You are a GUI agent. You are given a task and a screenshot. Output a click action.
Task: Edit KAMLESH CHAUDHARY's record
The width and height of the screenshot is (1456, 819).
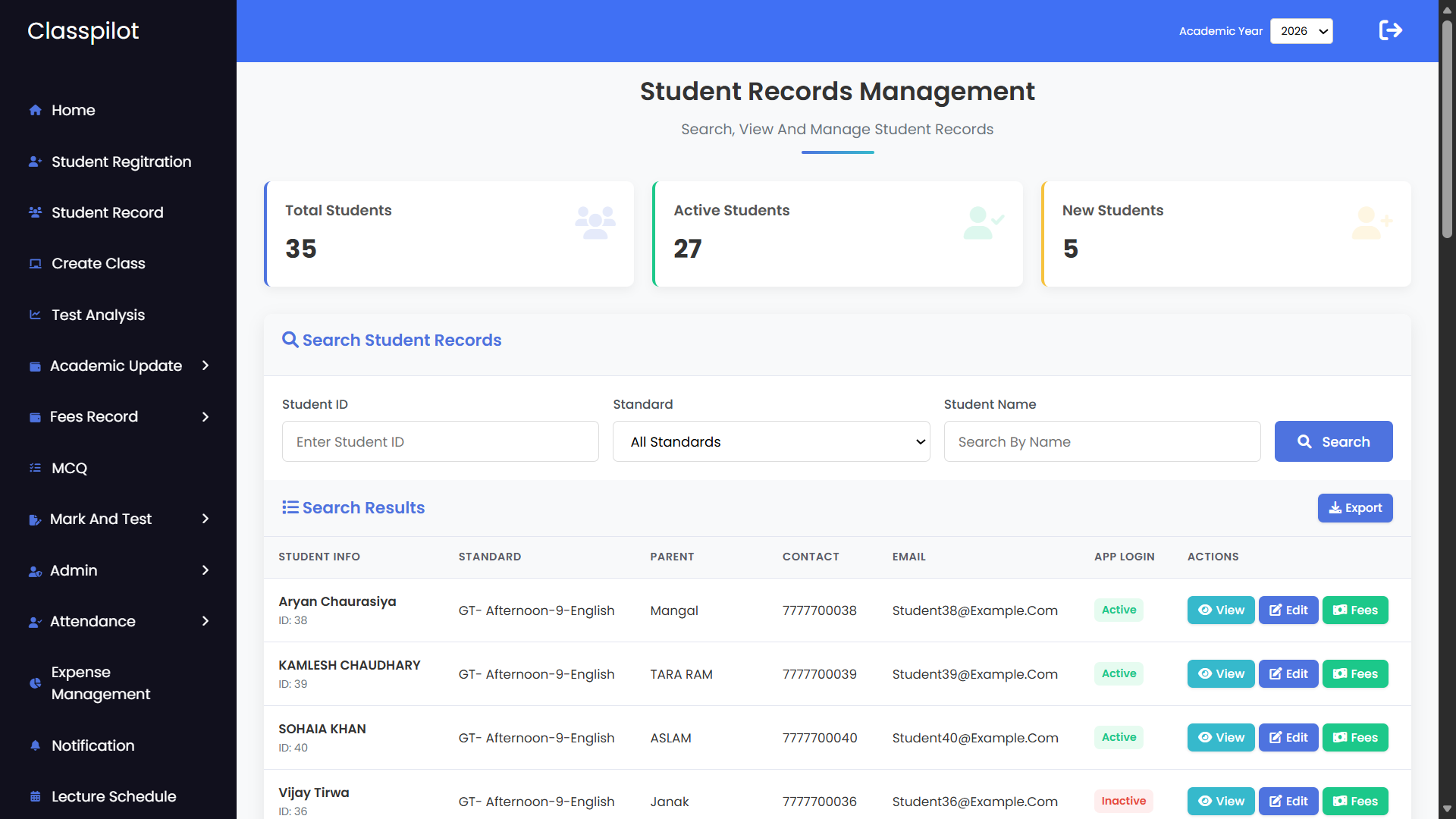(1288, 674)
